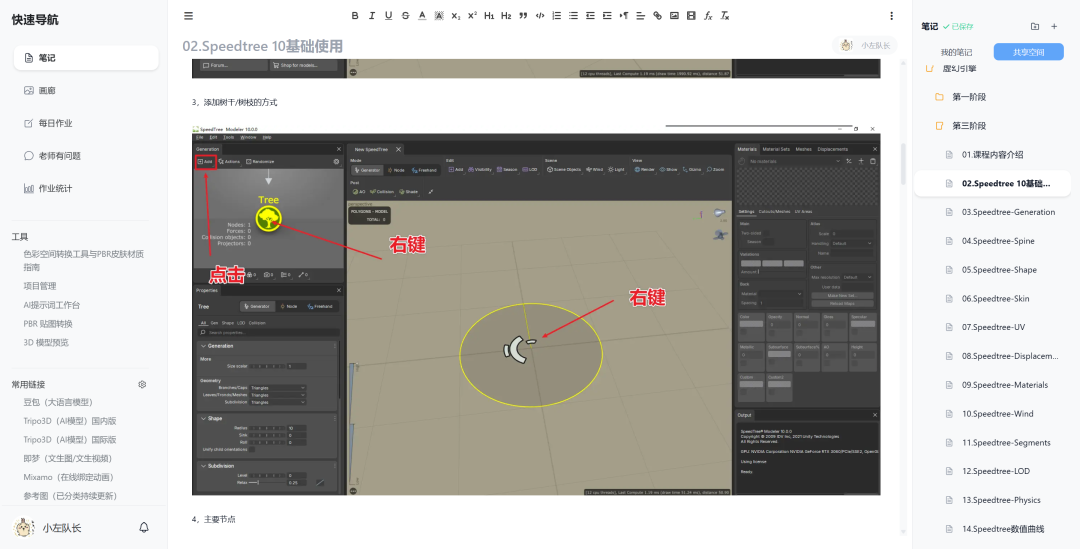Switch to the 共享空间 tab
The width and height of the screenshot is (1080, 549).
point(1028,52)
